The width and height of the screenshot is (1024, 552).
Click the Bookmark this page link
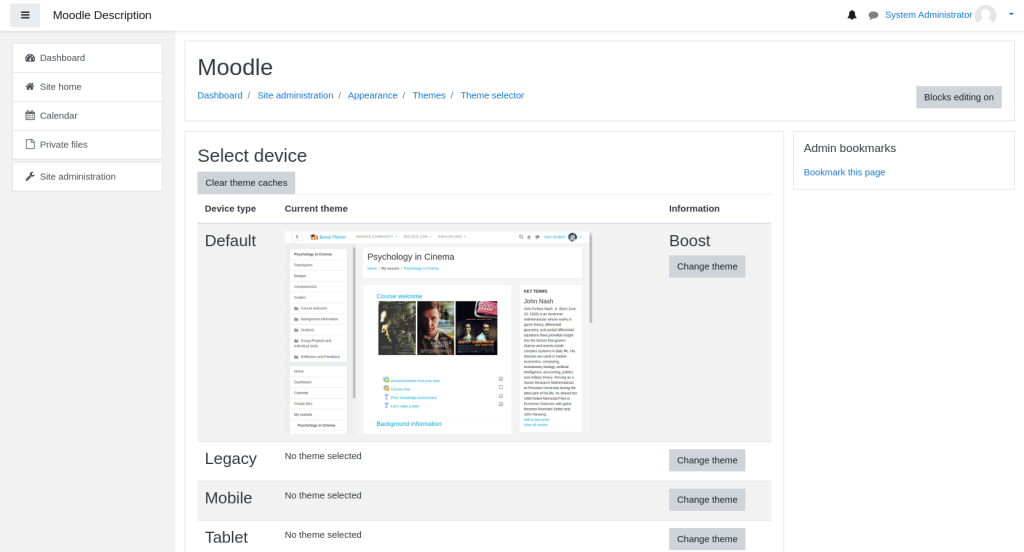[844, 172]
